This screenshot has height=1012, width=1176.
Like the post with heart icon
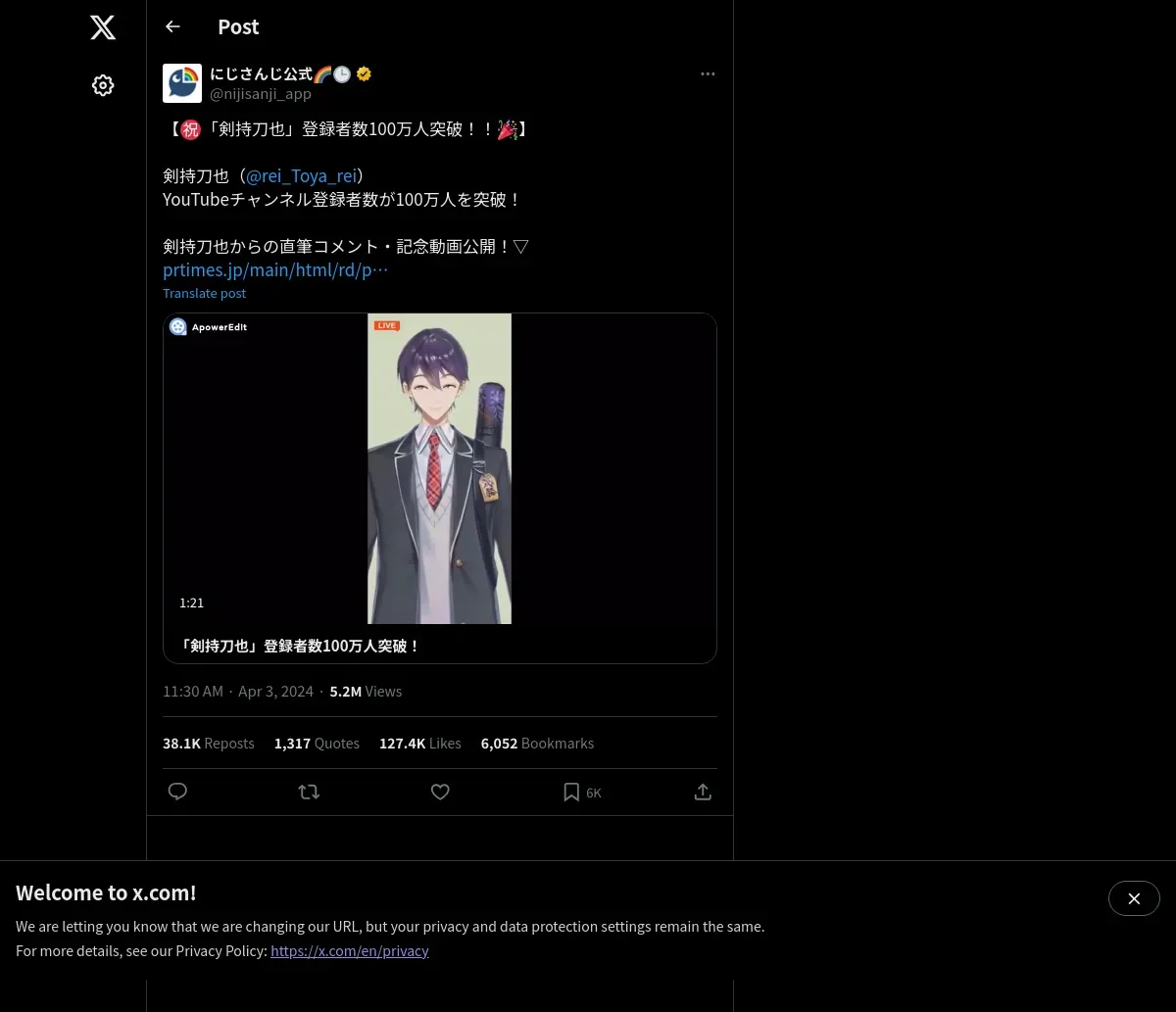pyautogui.click(x=440, y=792)
